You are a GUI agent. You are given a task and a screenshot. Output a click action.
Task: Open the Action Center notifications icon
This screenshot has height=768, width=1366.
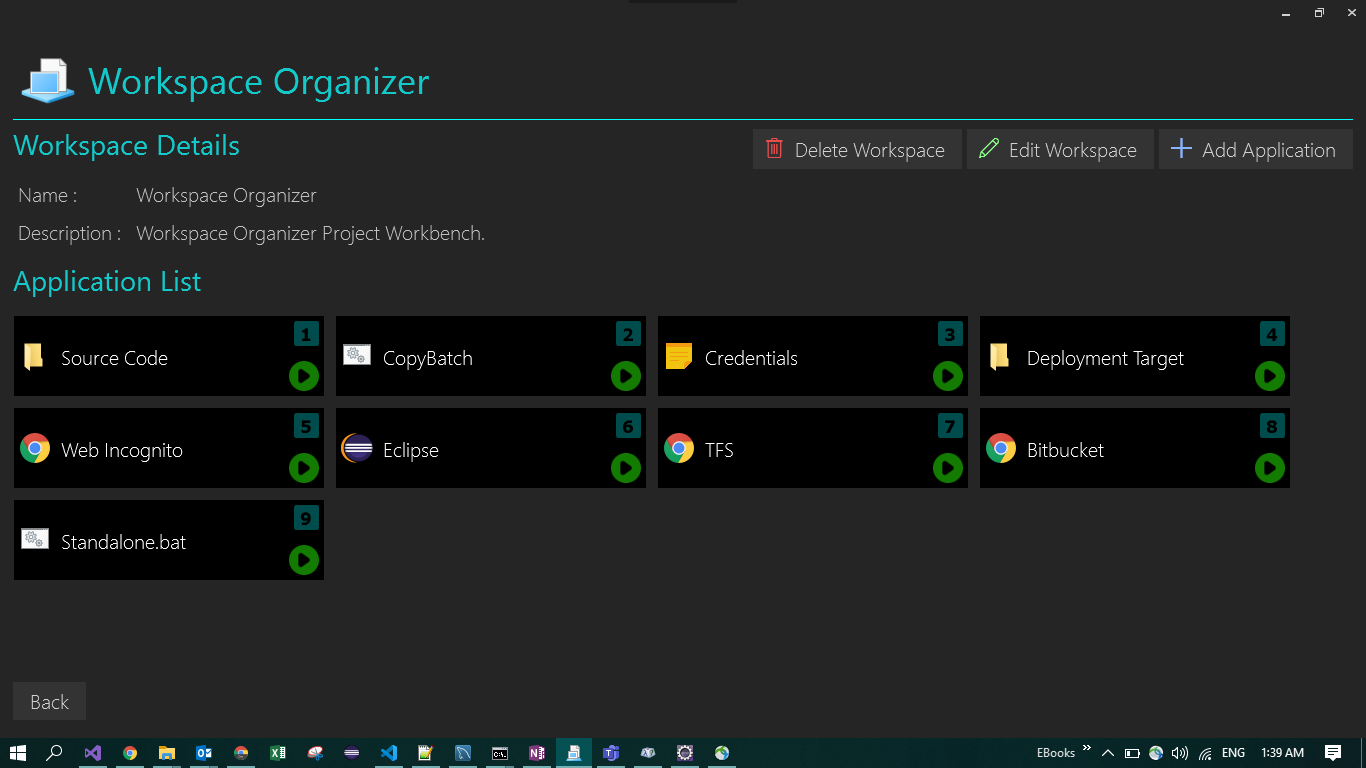[x=1333, y=753]
